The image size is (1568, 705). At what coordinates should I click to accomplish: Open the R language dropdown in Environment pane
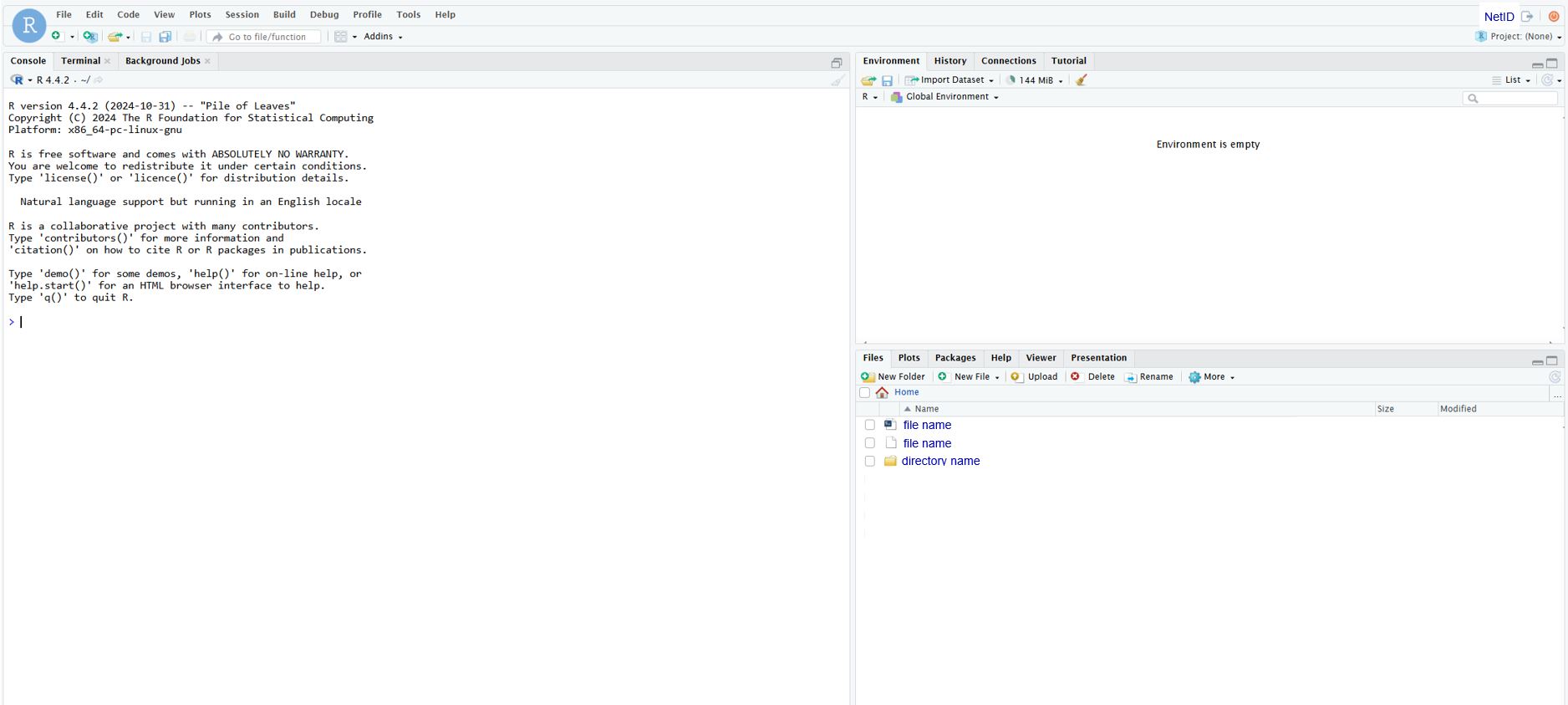(x=869, y=97)
